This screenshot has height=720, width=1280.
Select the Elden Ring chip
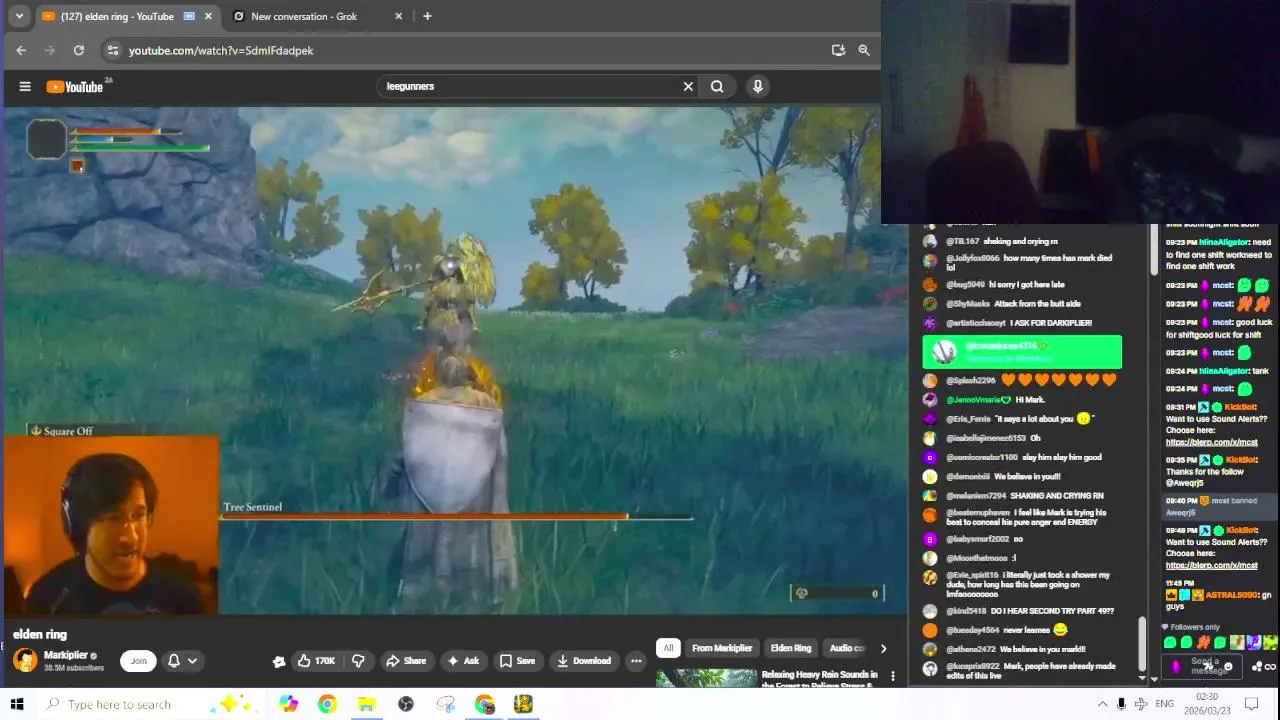click(790, 648)
